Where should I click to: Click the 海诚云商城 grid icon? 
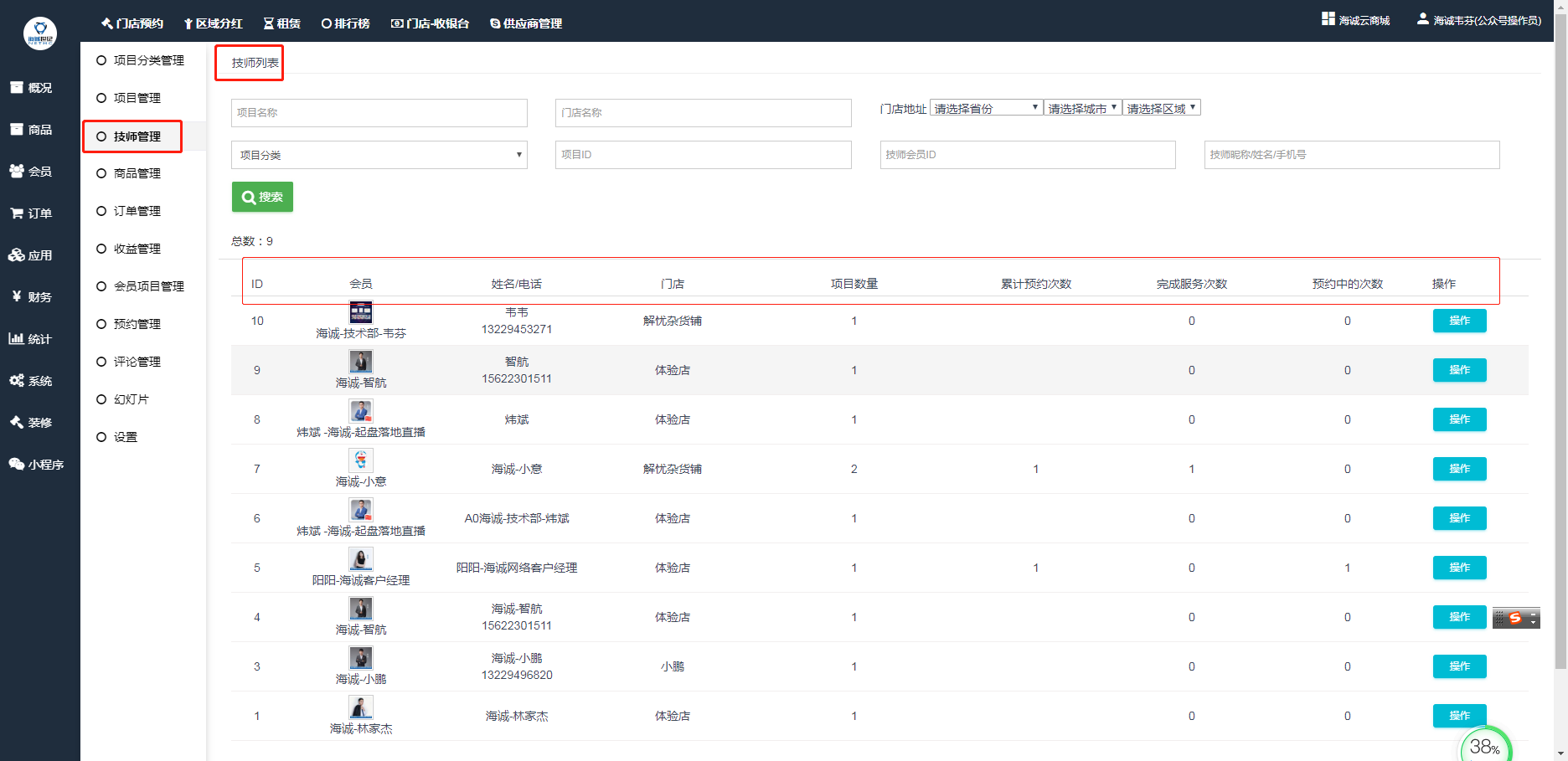(1328, 19)
